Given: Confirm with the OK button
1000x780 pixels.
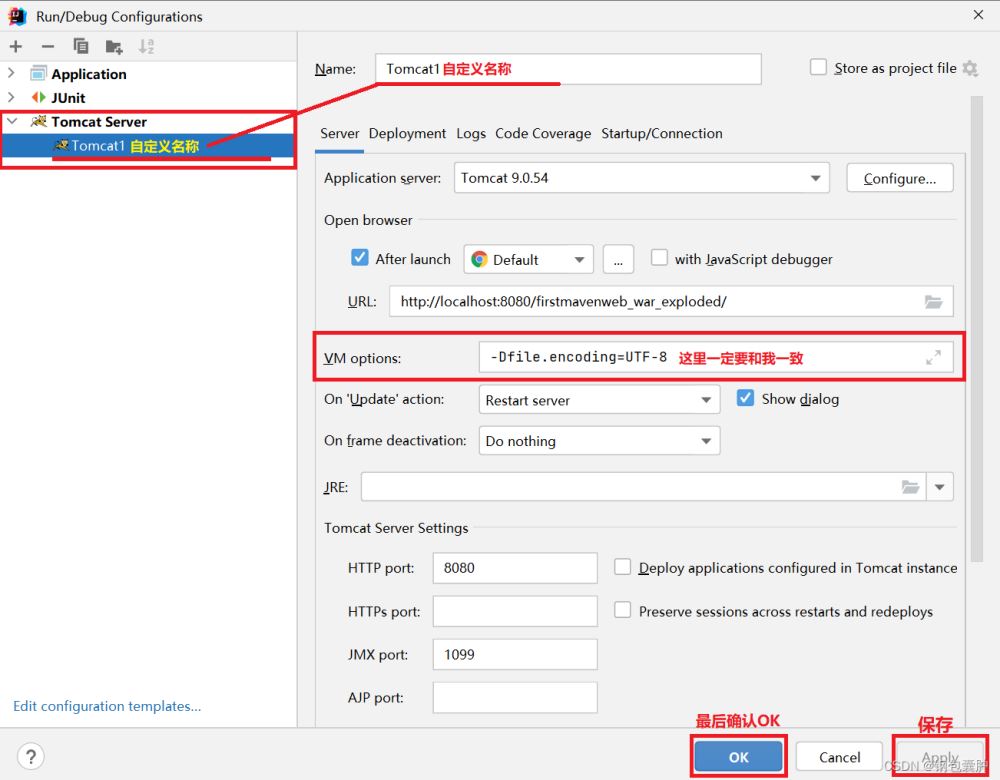Looking at the screenshot, I should [x=739, y=757].
